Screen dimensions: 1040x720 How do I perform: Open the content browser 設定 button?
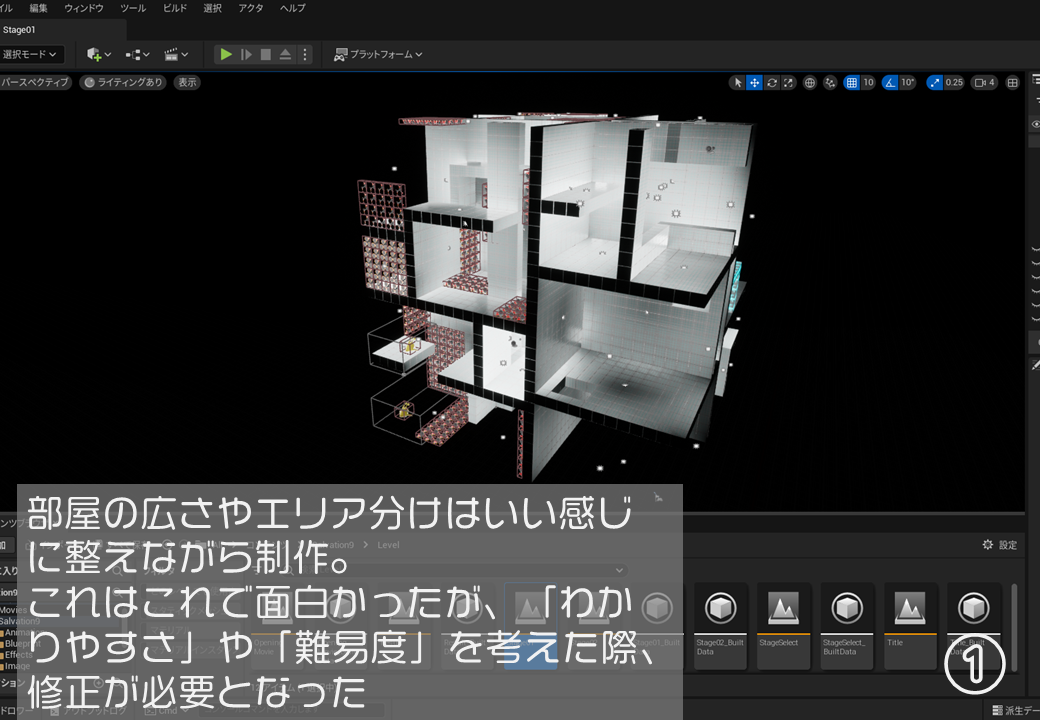(1000, 545)
